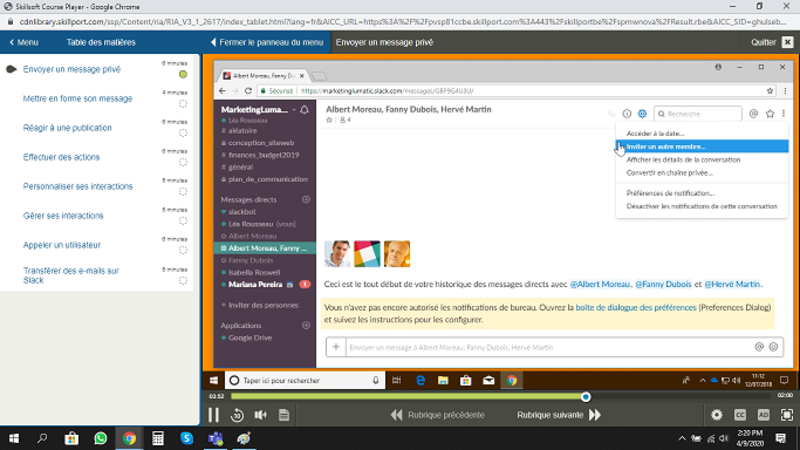Go back via the Menu chevron
The height and width of the screenshot is (450, 800).
point(24,42)
